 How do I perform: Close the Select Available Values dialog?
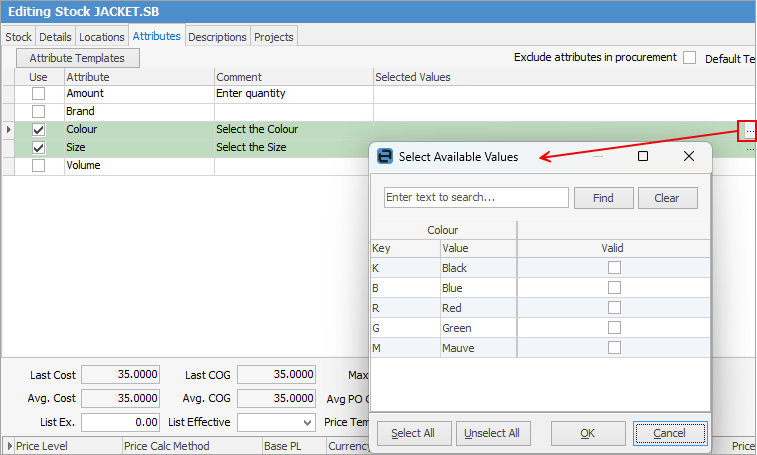tap(689, 156)
